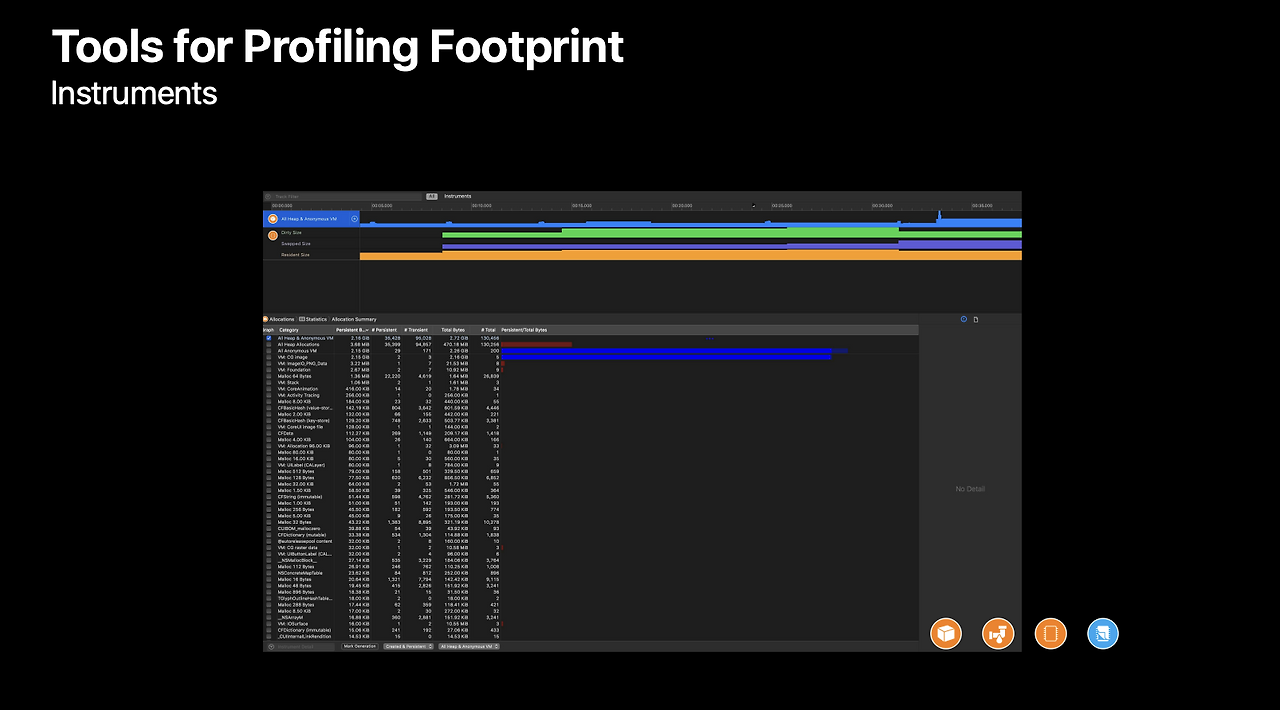Open the Allocations breadcrumb menu
This screenshot has width=1280, height=710.
[x=281, y=319]
